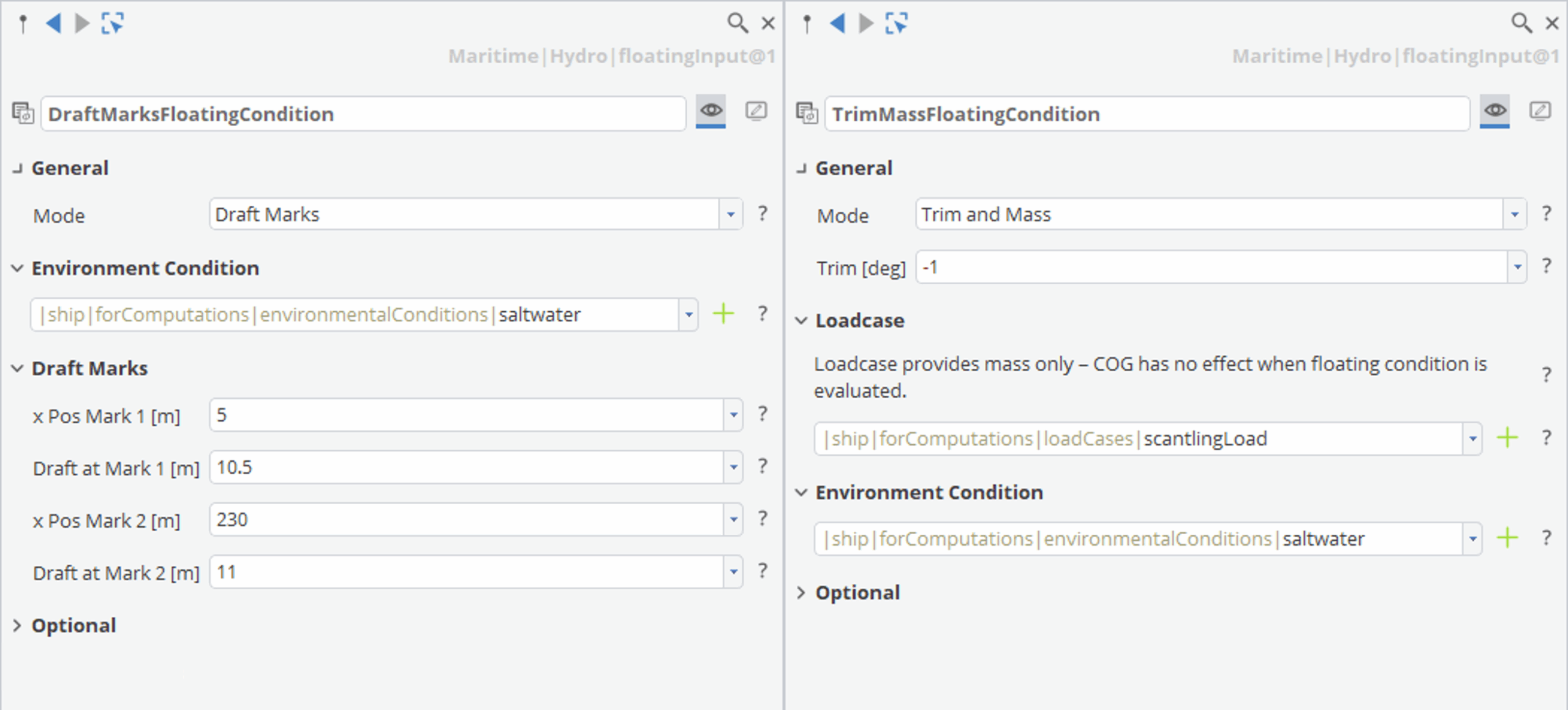Screen dimensions: 1568x710
Task: Open Mode dropdown showing Draft Marks
Action: tap(730, 214)
